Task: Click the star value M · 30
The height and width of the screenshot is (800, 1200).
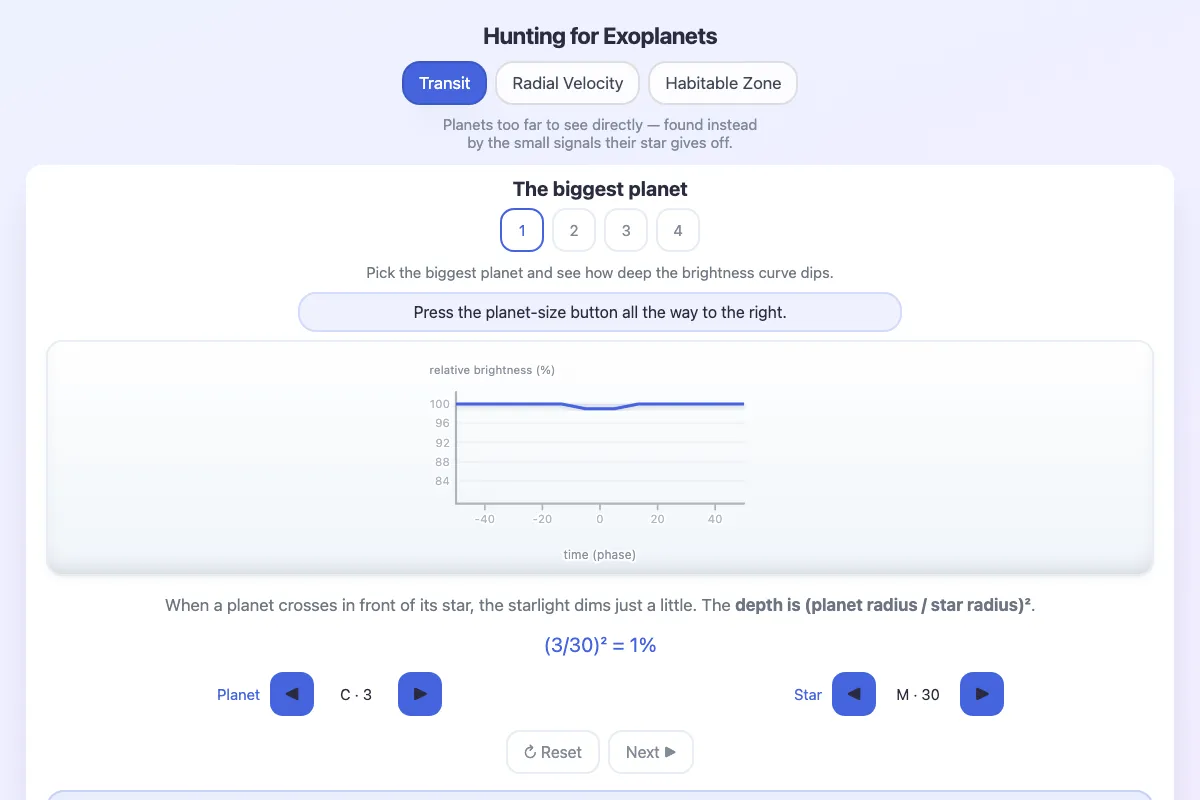Action: click(918, 694)
